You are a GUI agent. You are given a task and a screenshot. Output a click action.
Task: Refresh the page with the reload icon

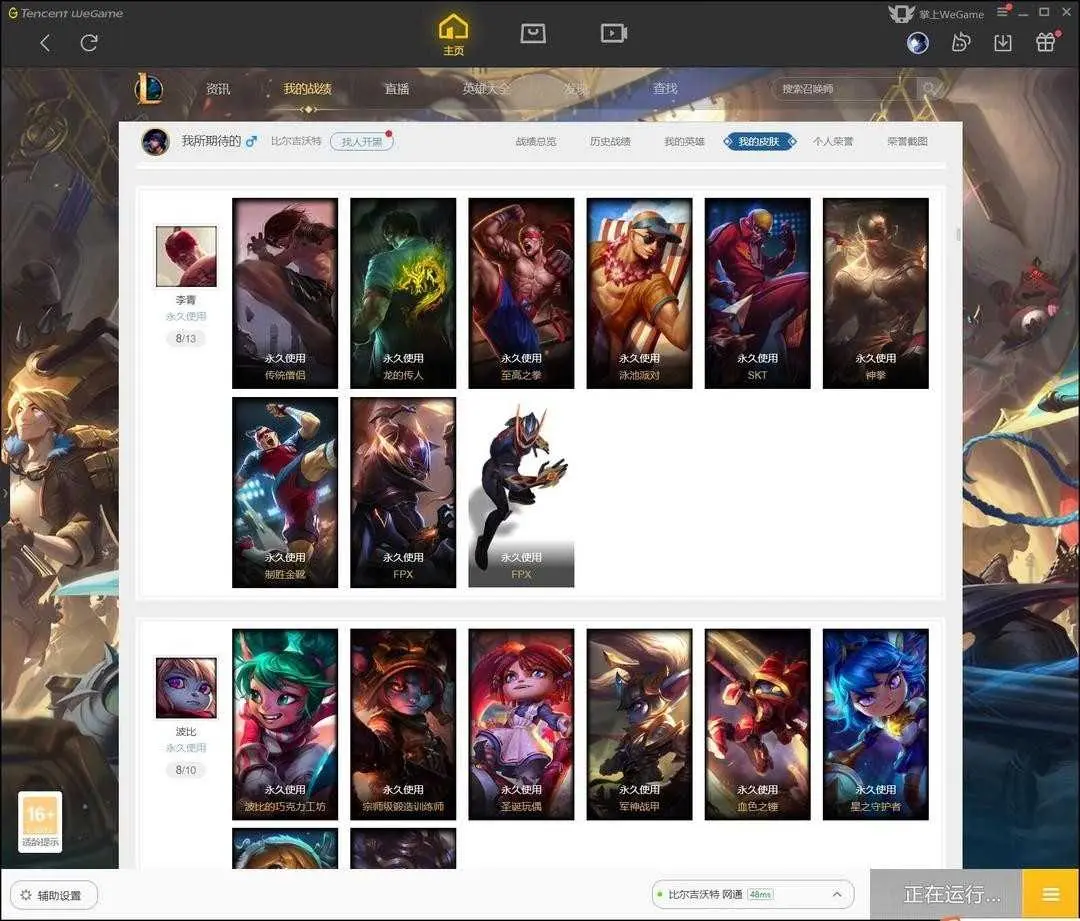pyautogui.click(x=89, y=43)
